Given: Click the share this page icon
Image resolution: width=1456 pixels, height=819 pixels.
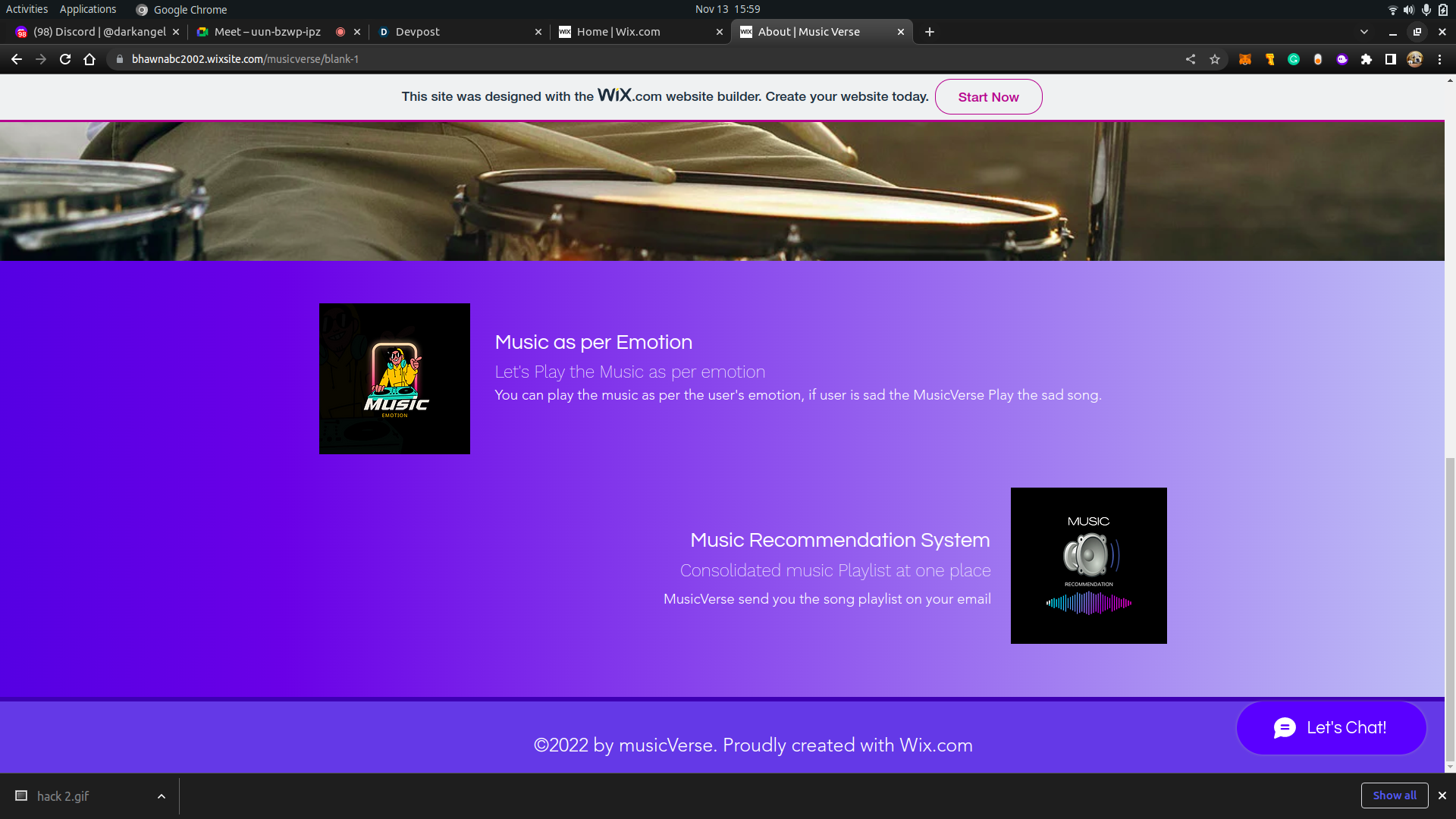Looking at the screenshot, I should pos(1191,59).
